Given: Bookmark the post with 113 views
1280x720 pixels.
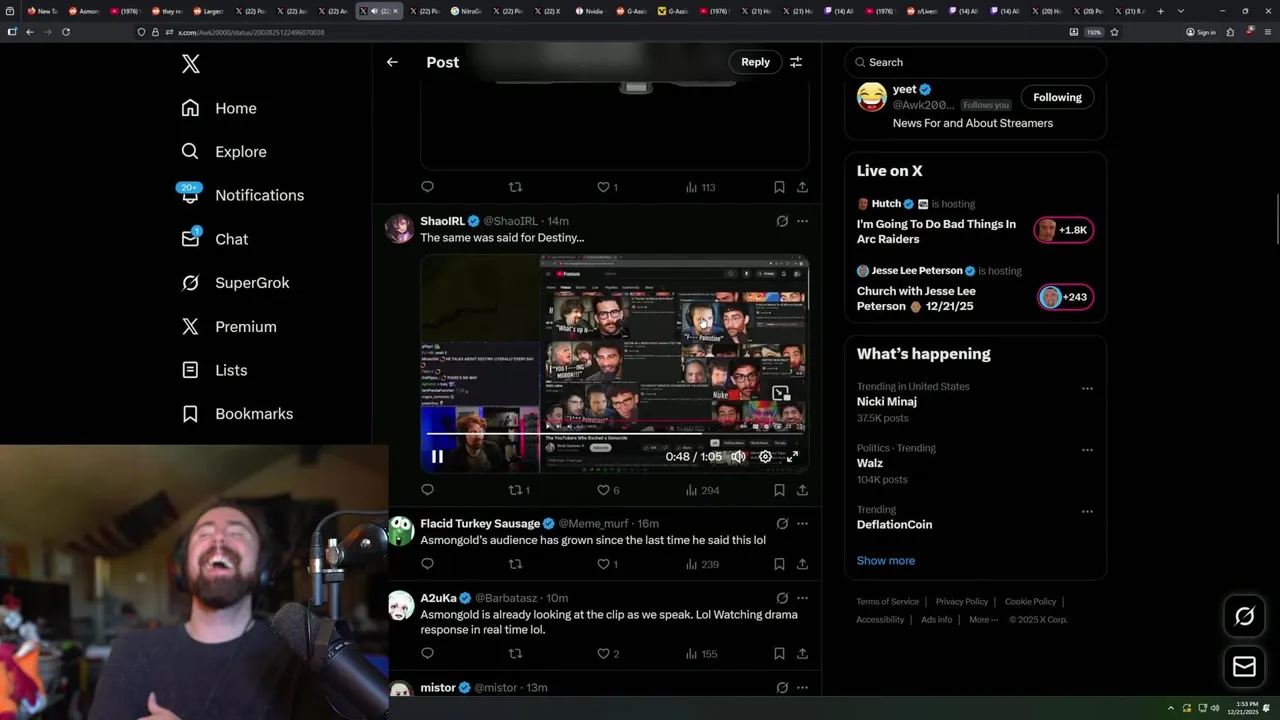Looking at the screenshot, I should (779, 187).
